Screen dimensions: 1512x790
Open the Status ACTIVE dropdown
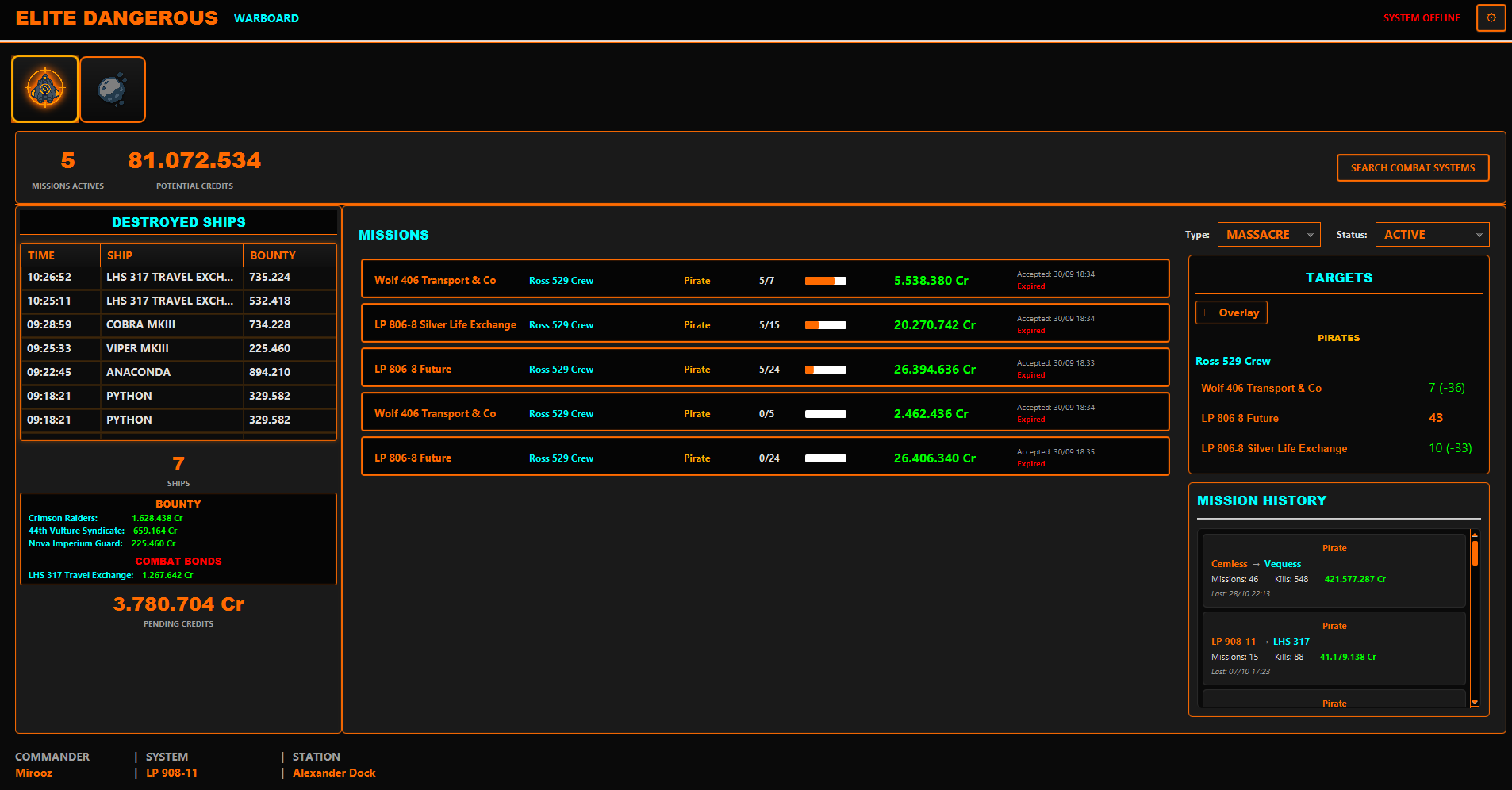point(1432,235)
